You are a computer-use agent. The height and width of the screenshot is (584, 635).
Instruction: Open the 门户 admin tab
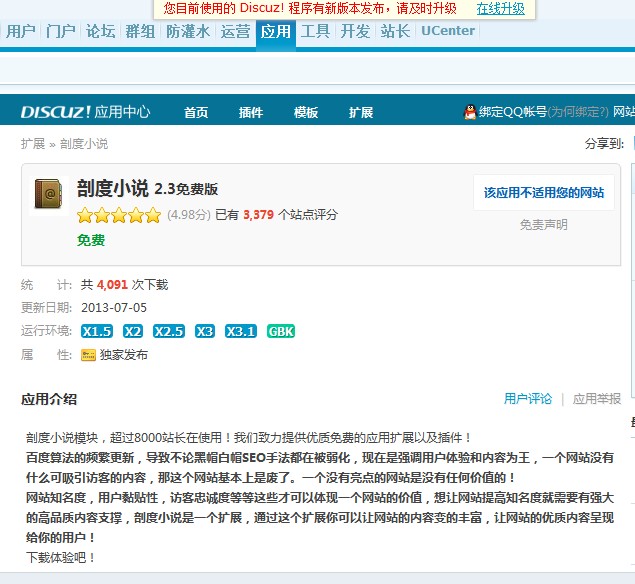[61, 31]
